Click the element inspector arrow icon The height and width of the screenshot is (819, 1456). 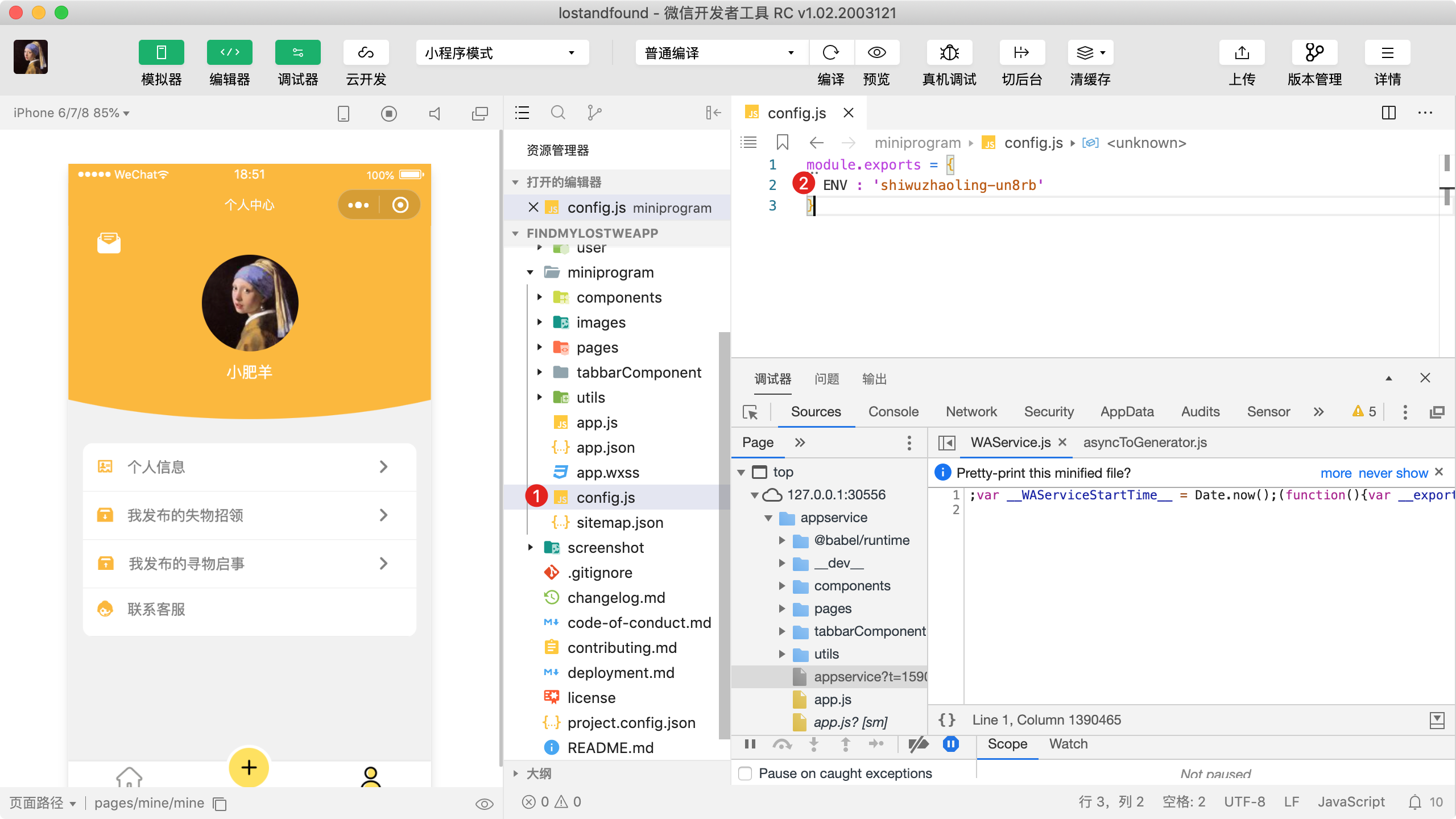[750, 412]
